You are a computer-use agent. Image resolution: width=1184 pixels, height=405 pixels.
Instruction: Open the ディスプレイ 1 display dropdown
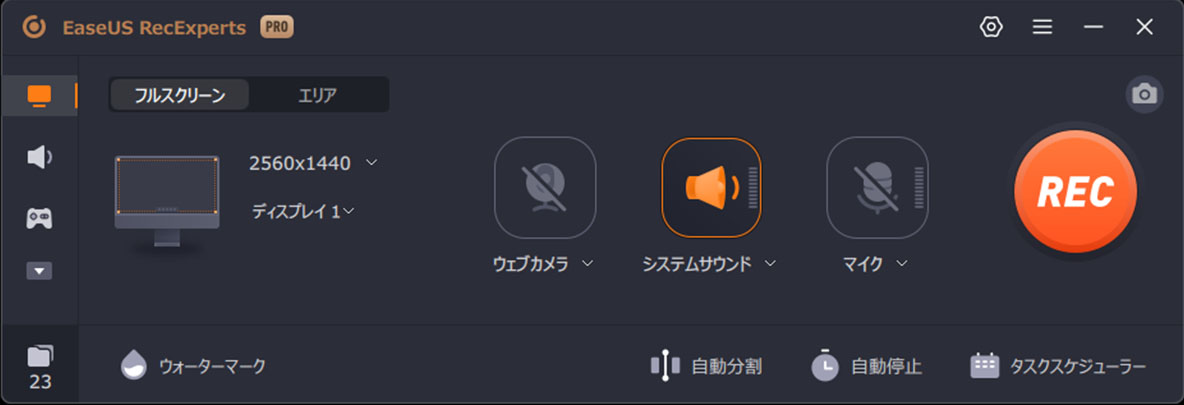[303, 212]
